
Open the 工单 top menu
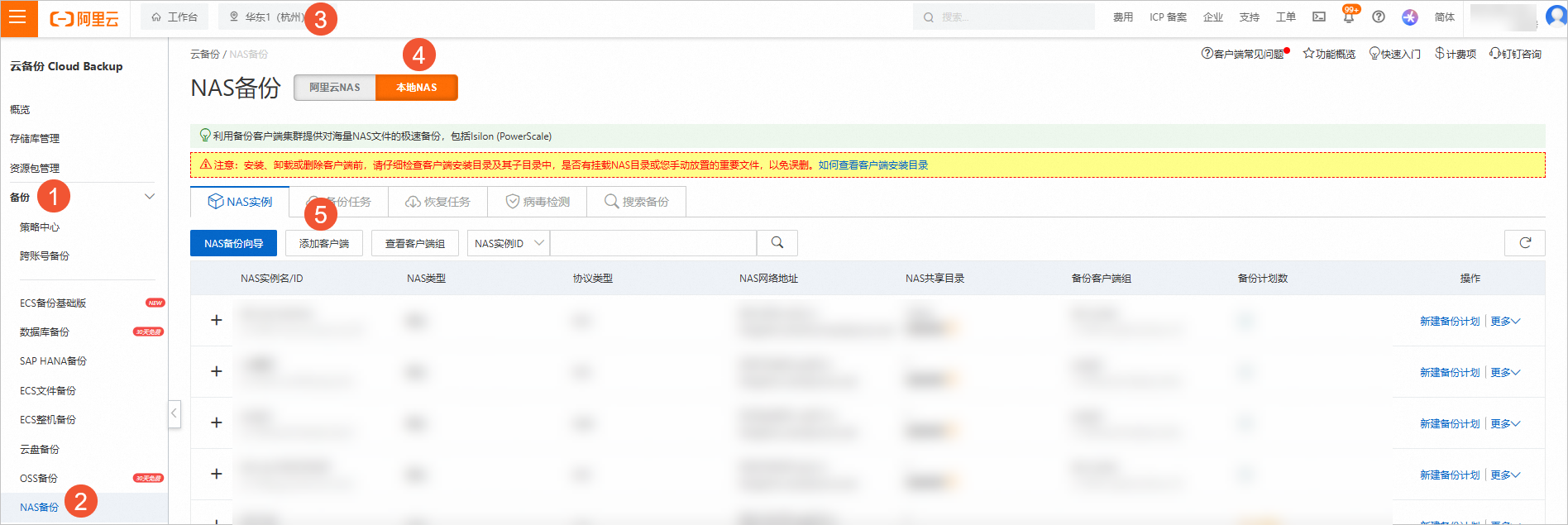coord(1286,17)
